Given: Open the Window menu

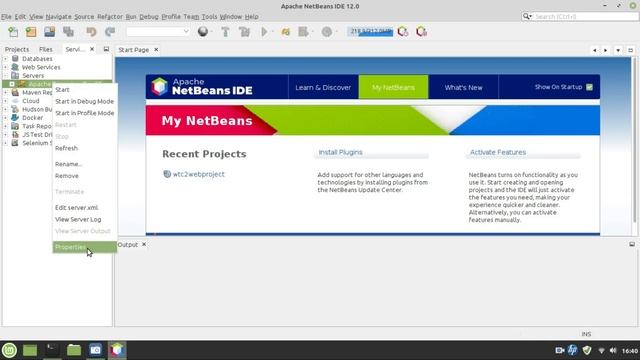Looking at the screenshot, I should tap(231, 17).
